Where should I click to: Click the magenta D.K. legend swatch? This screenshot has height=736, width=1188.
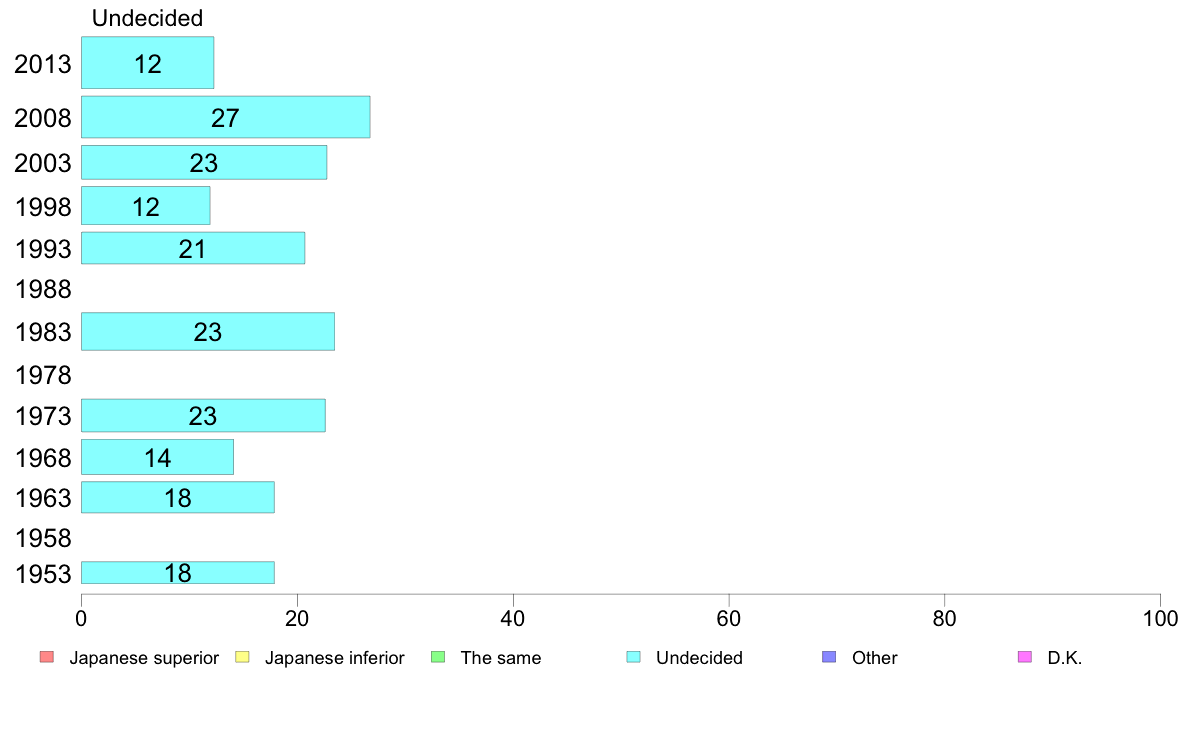(1025, 657)
